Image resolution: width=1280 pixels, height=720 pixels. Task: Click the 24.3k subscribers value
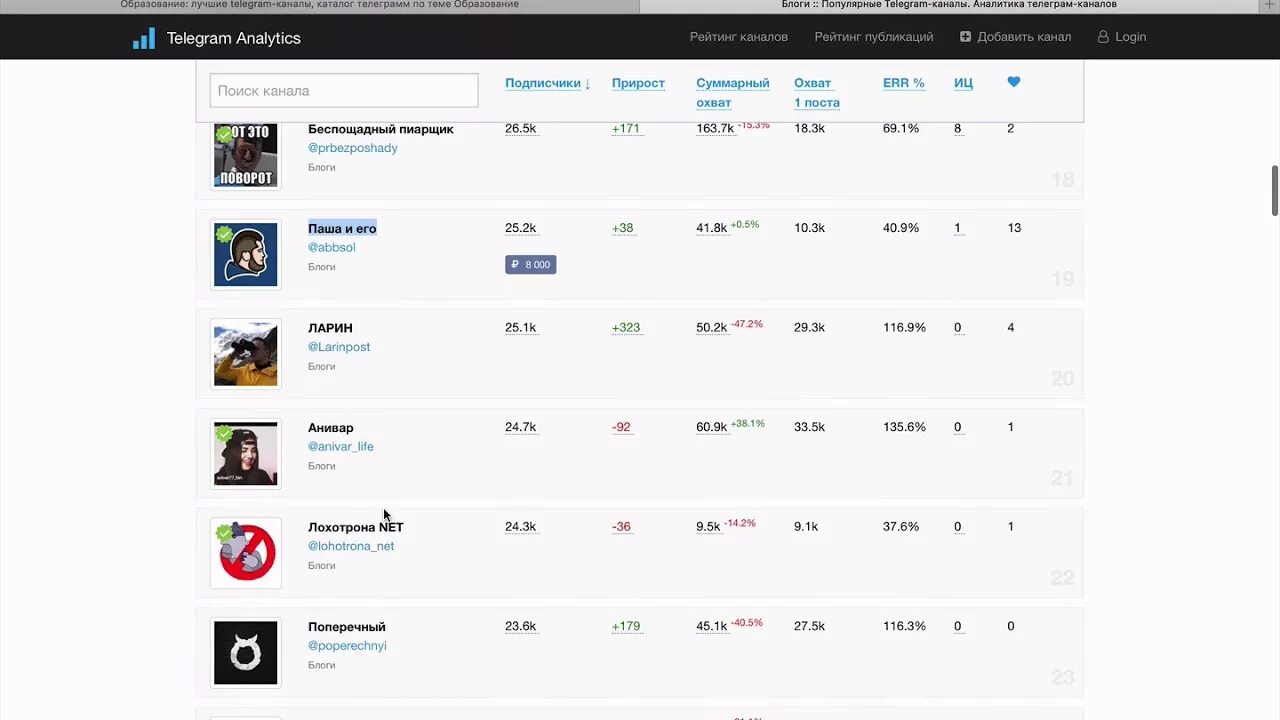coord(521,527)
